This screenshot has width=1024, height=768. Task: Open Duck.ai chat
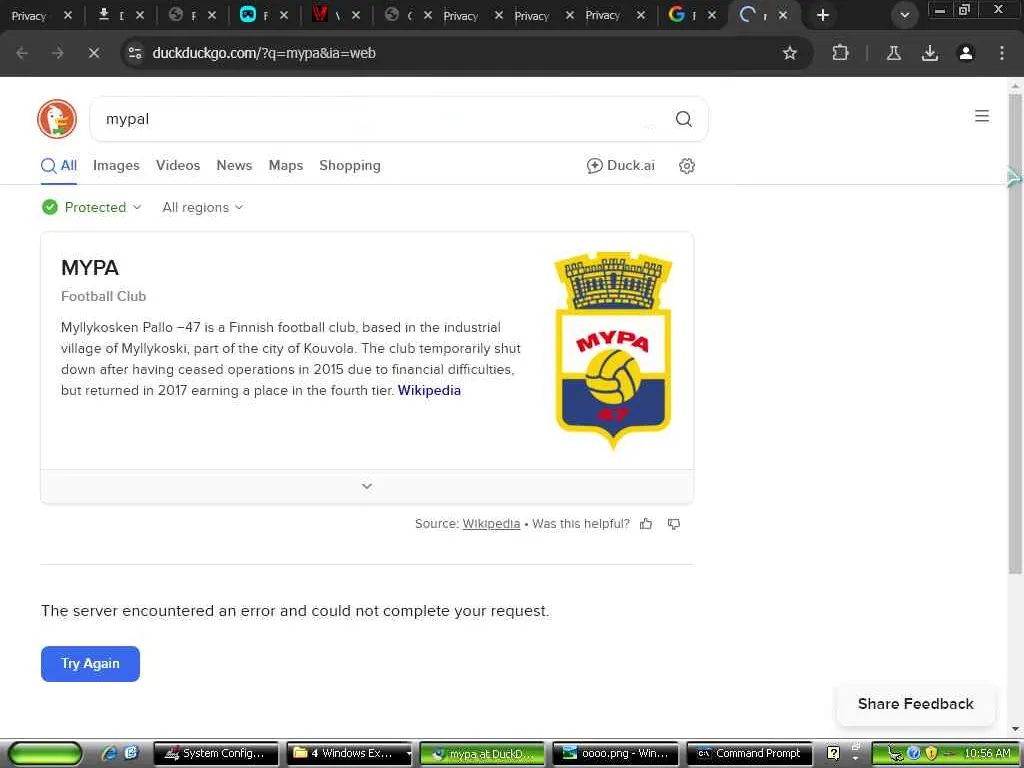coord(620,165)
